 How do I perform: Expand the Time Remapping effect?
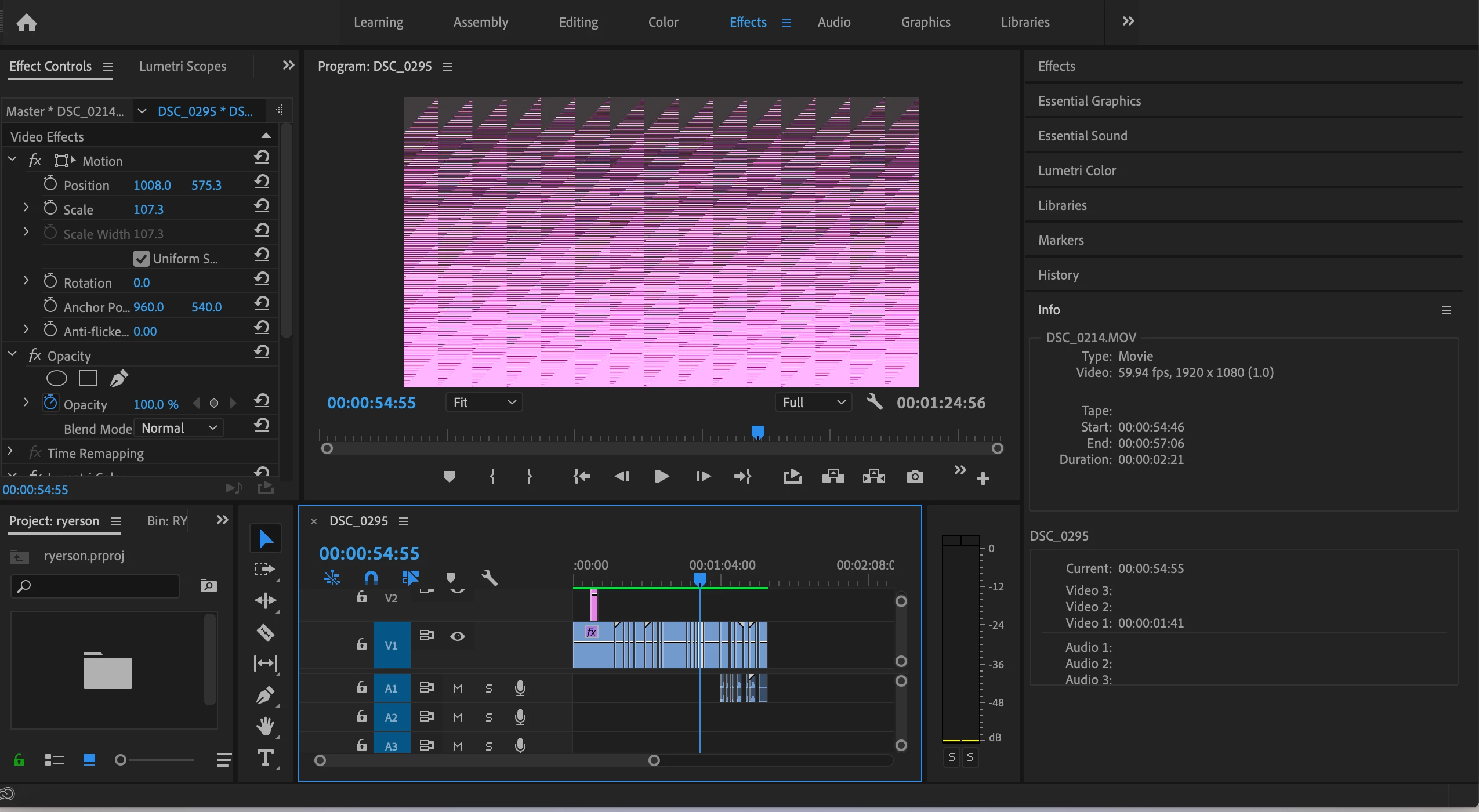click(10, 452)
